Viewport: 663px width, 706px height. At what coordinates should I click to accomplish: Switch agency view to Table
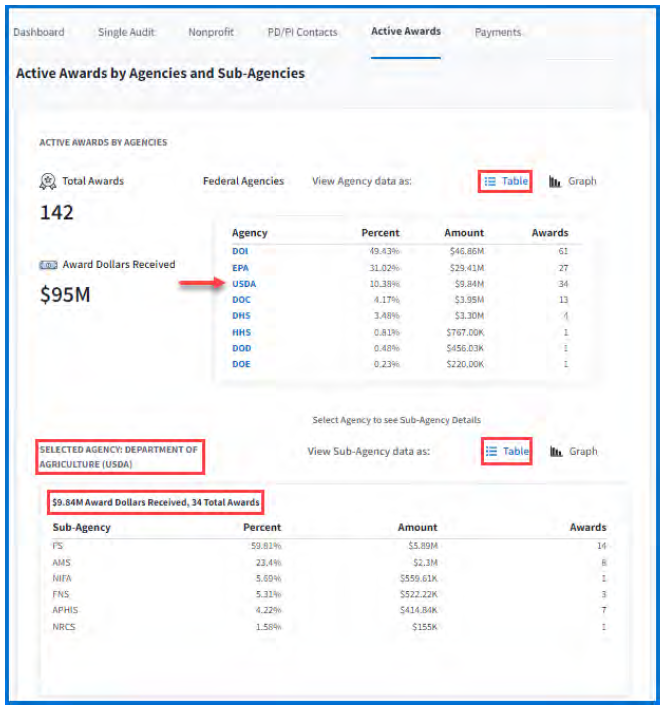coord(506,181)
